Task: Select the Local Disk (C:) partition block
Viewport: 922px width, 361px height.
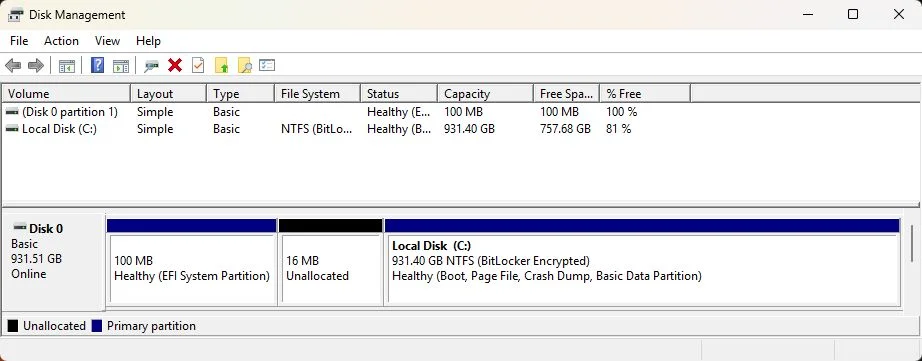Action: tap(642, 262)
